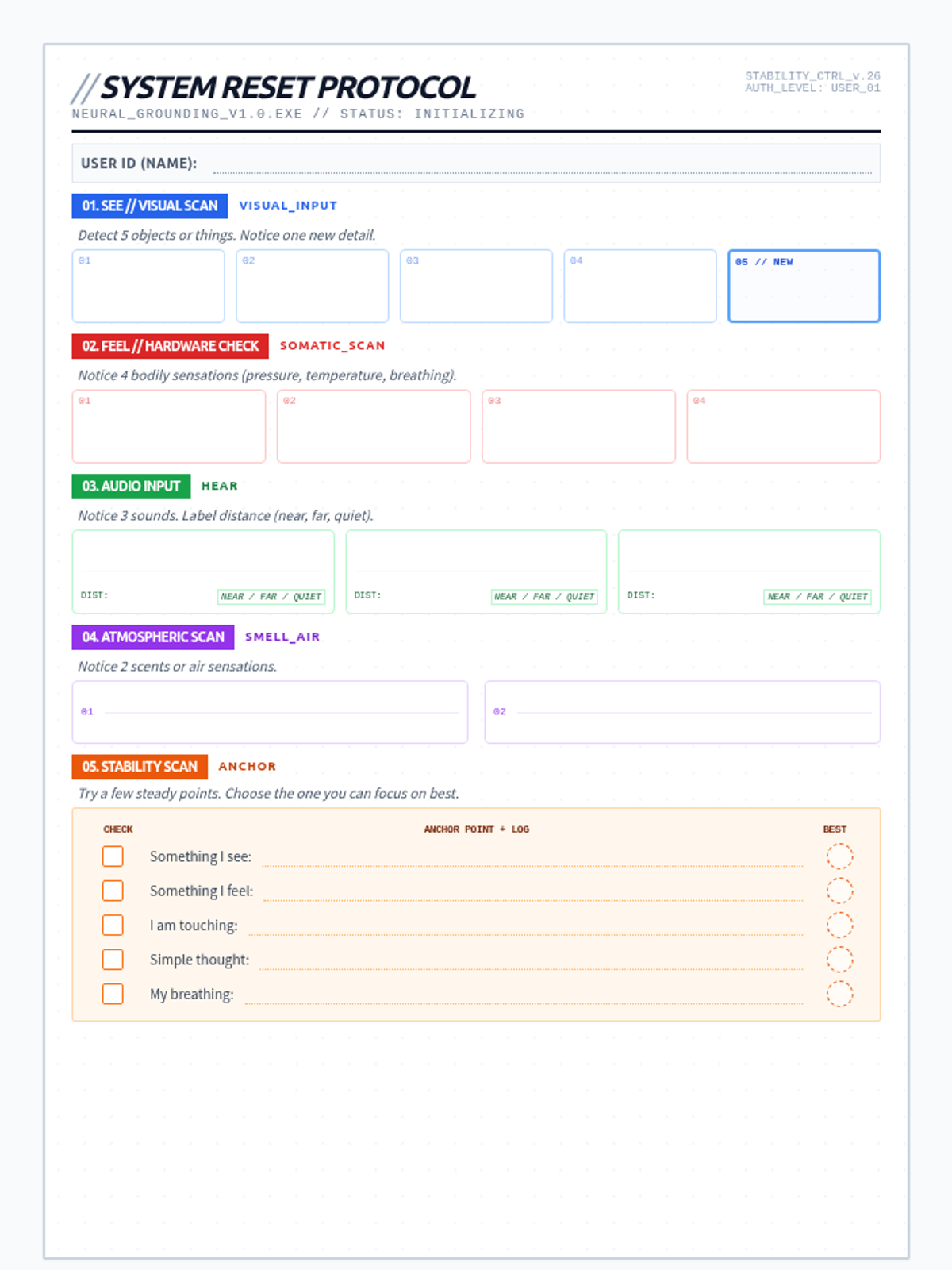
Task: Select best circle for 'My breathing'
Action: click(x=839, y=994)
